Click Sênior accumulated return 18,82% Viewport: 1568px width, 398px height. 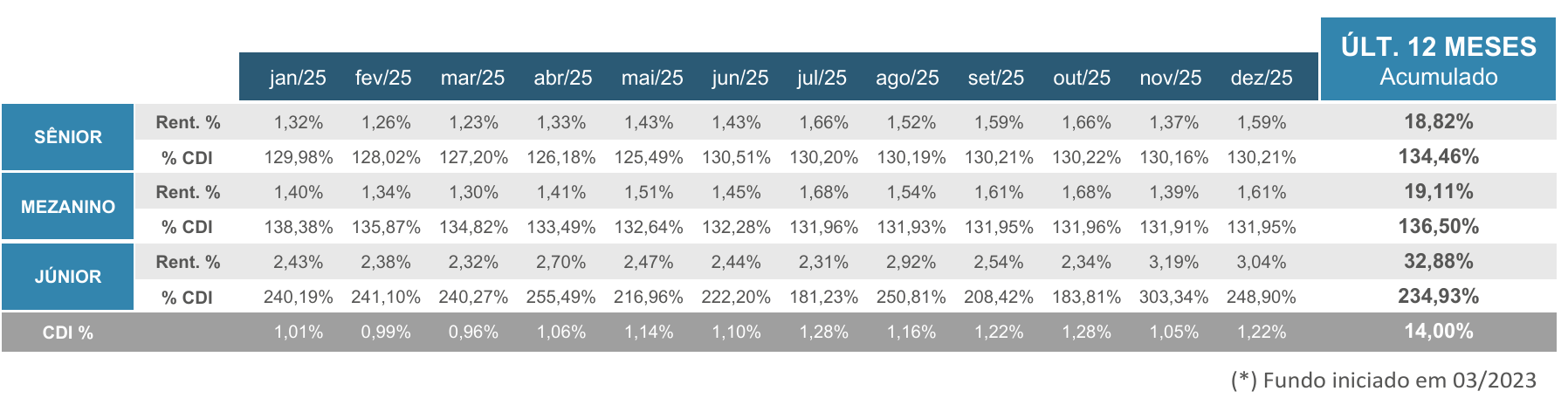1438,121
